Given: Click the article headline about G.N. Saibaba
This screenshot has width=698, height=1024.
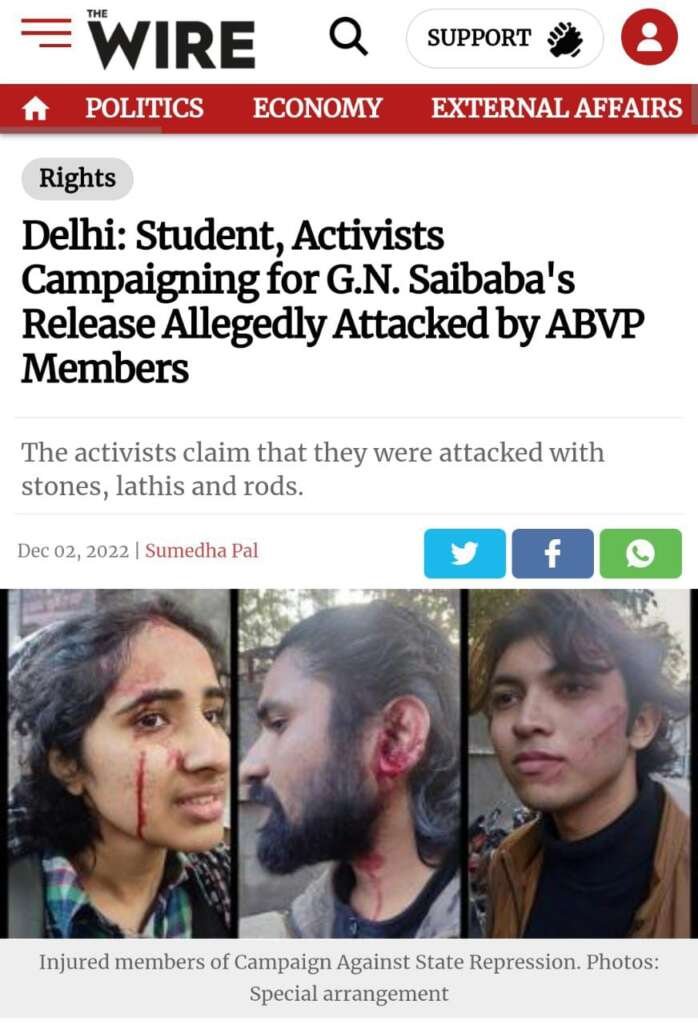Looking at the screenshot, I should [333, 302].
